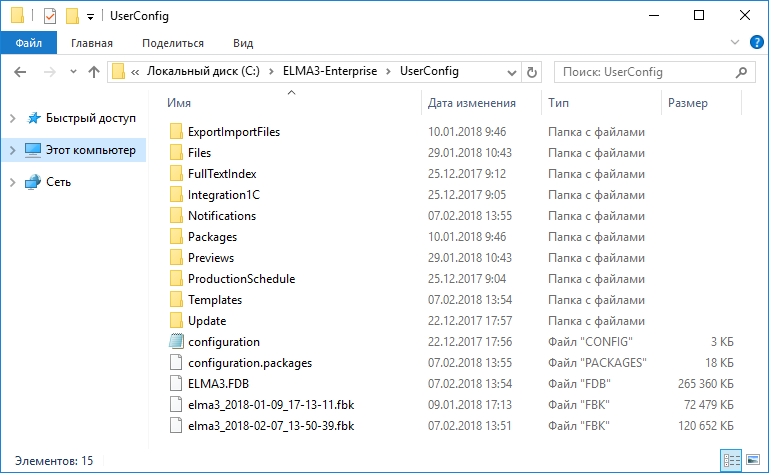Image resolution: width=769 pixels, height=473 pixels.
Task: Go up one folder level
Action: pyautogui.click(x=94, y=72)
